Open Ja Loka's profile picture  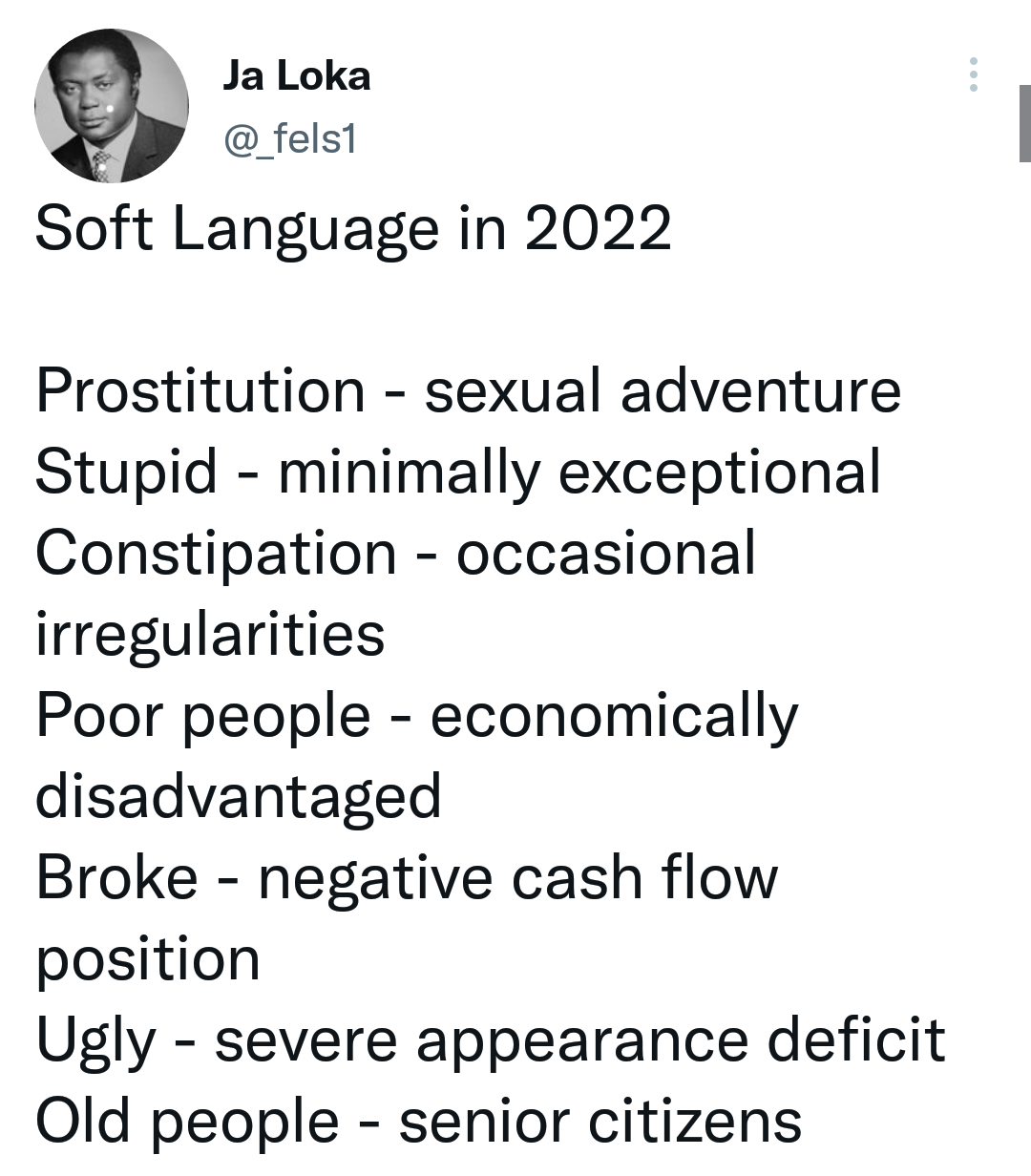click(112, 106)
